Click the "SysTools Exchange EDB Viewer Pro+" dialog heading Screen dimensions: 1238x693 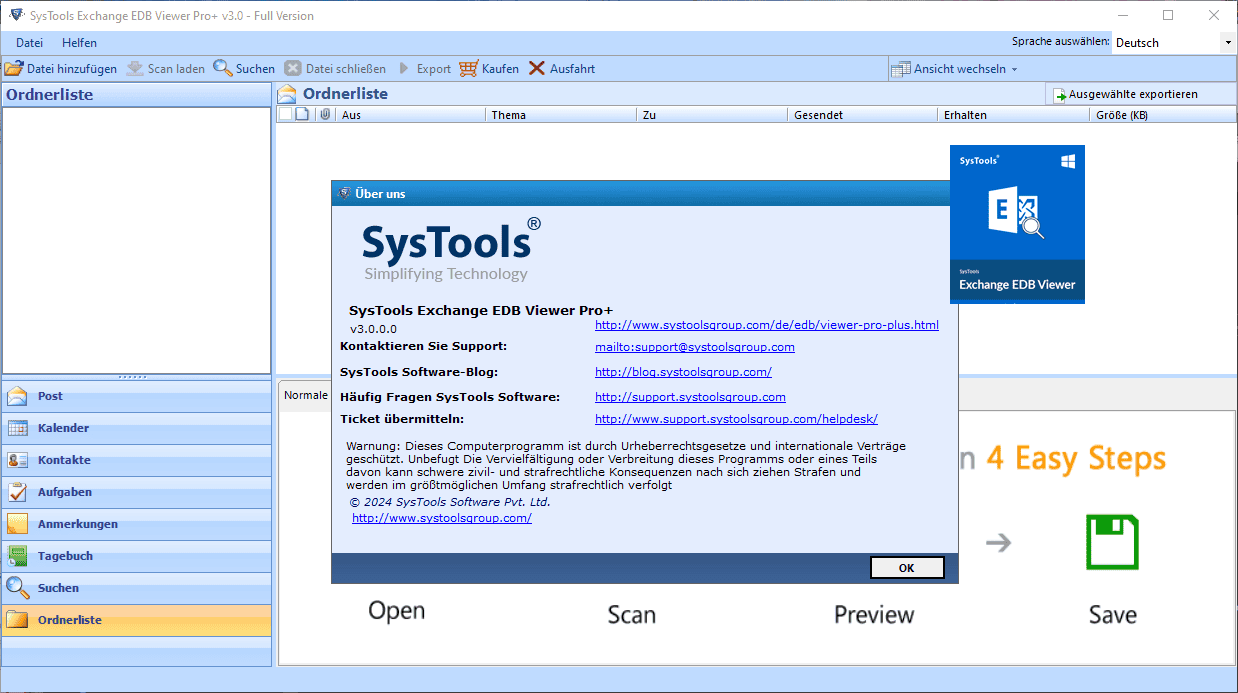pos(481,310)
